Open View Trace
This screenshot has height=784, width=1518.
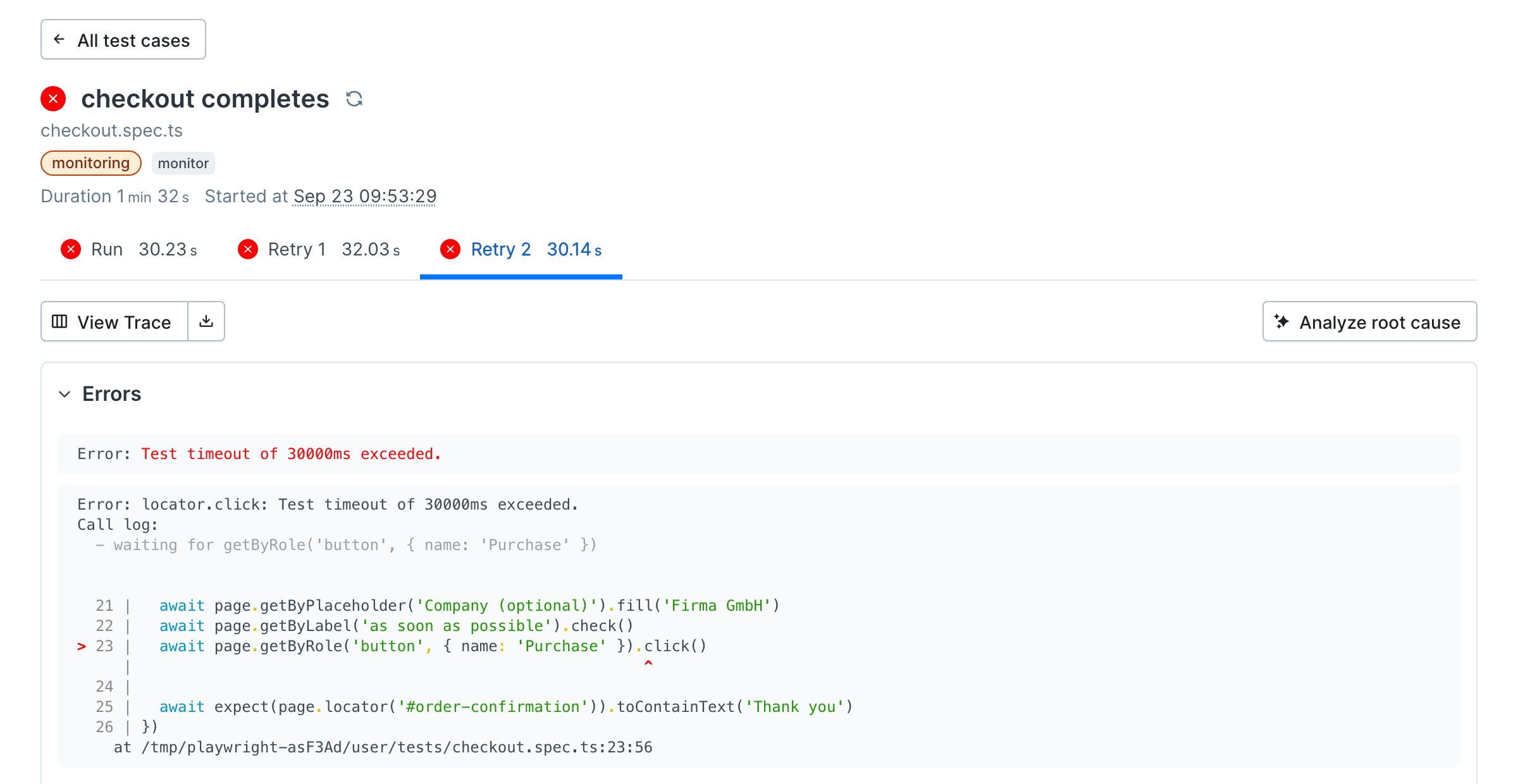tap(114, 322)
